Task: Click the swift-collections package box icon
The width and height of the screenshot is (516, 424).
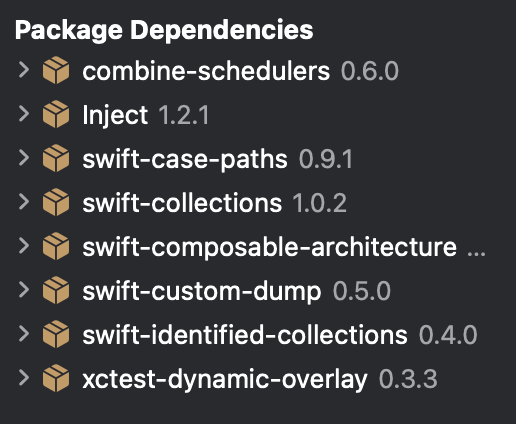Action: pyautogui.click(x=56, y=202)
